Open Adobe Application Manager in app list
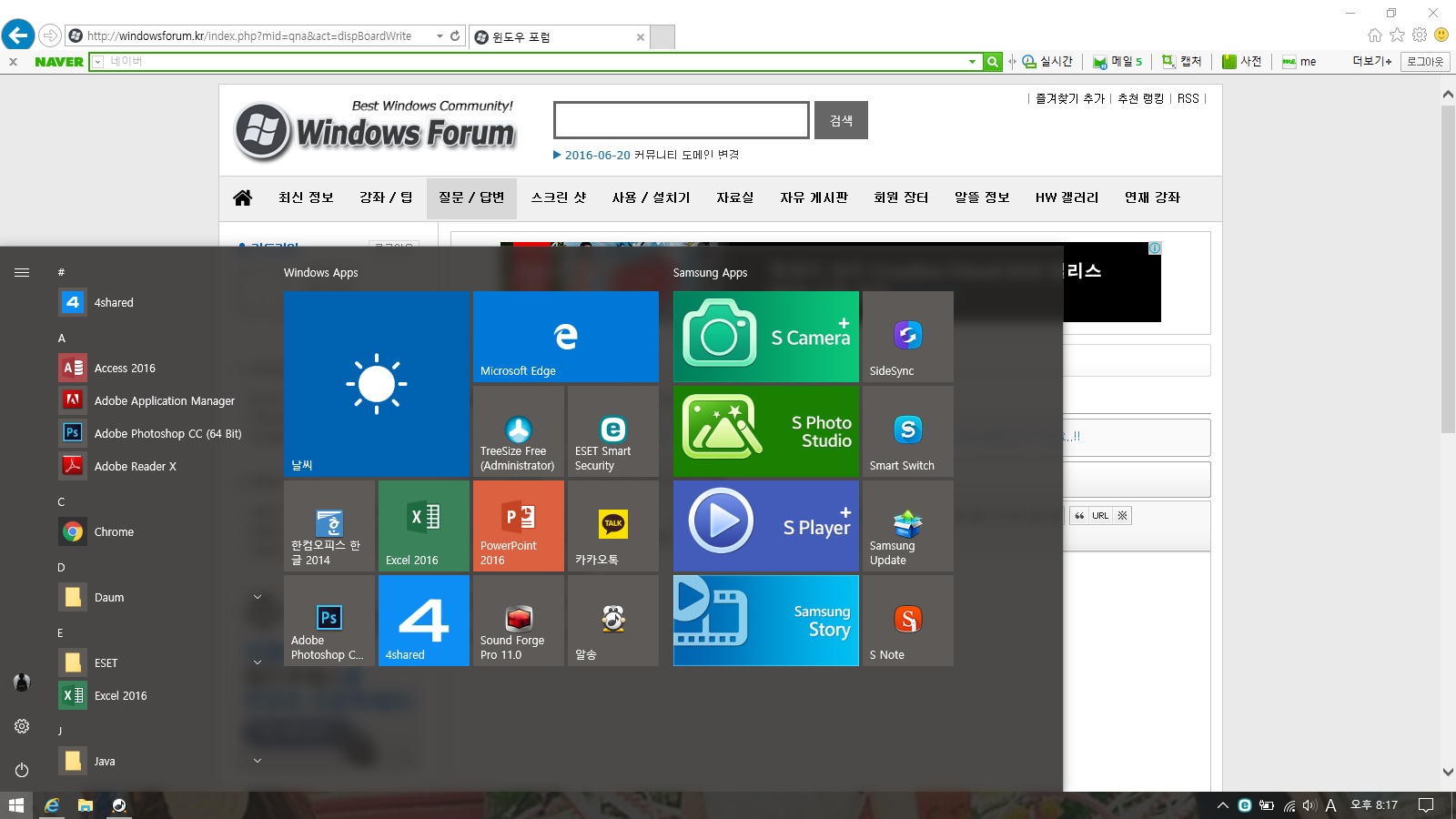Image resolution: width=1456 pixels, height=819 pixels. pos(161,400)
